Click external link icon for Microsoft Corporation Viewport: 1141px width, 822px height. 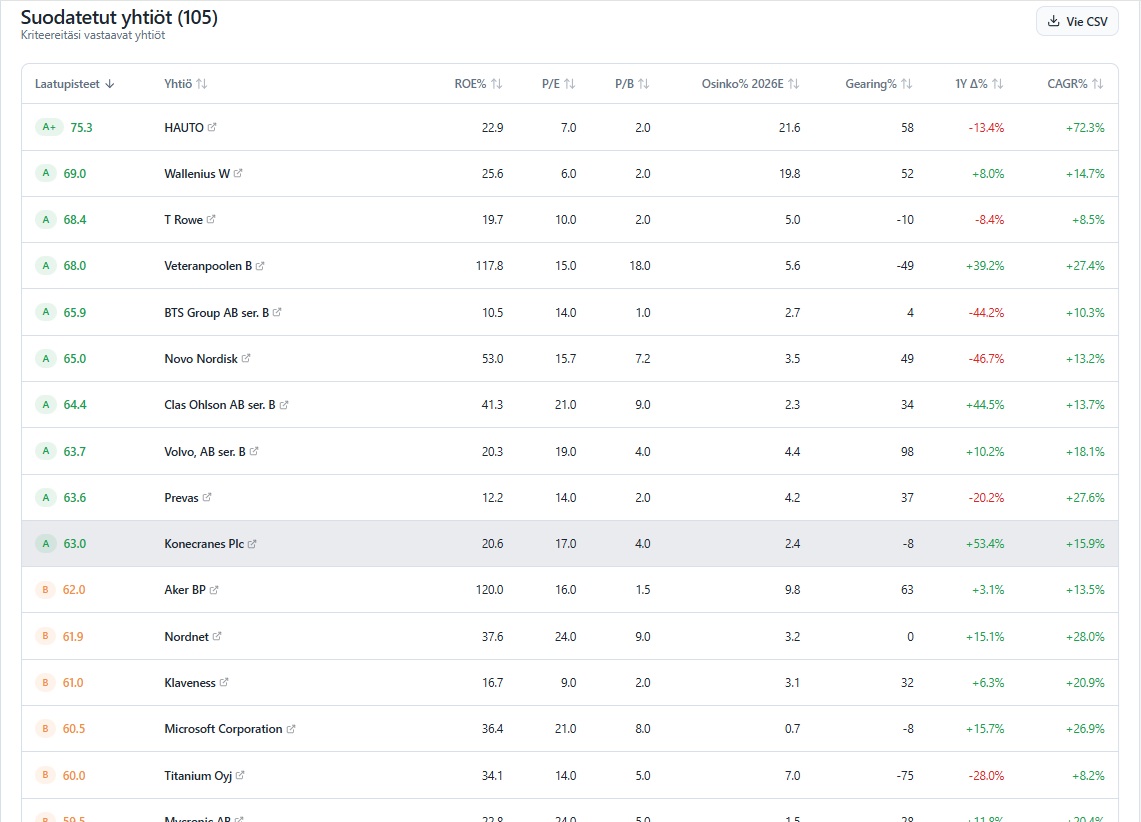coord(291,729)
